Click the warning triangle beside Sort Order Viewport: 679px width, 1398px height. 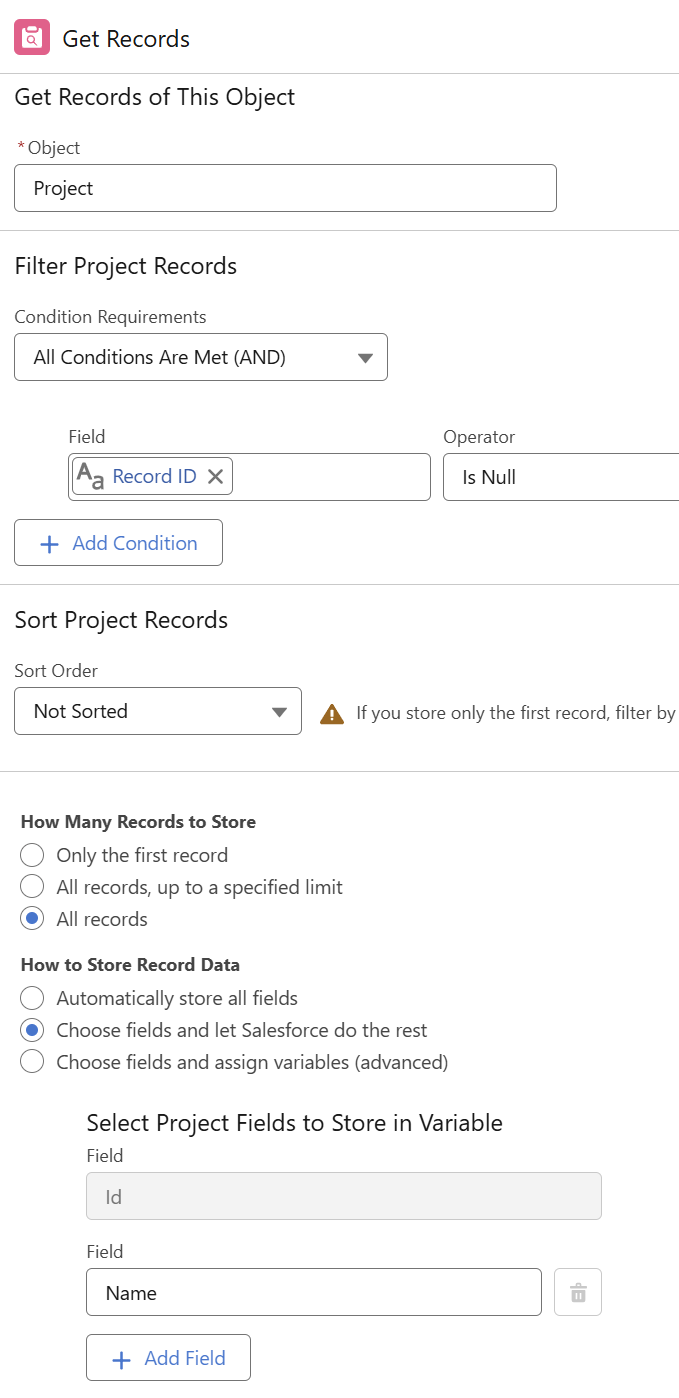coord(332,714)
